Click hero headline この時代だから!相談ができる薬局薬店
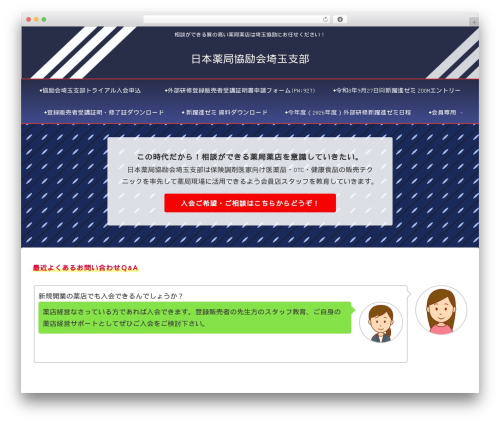The width and height of the screenshot is (500, 423). 248,157
